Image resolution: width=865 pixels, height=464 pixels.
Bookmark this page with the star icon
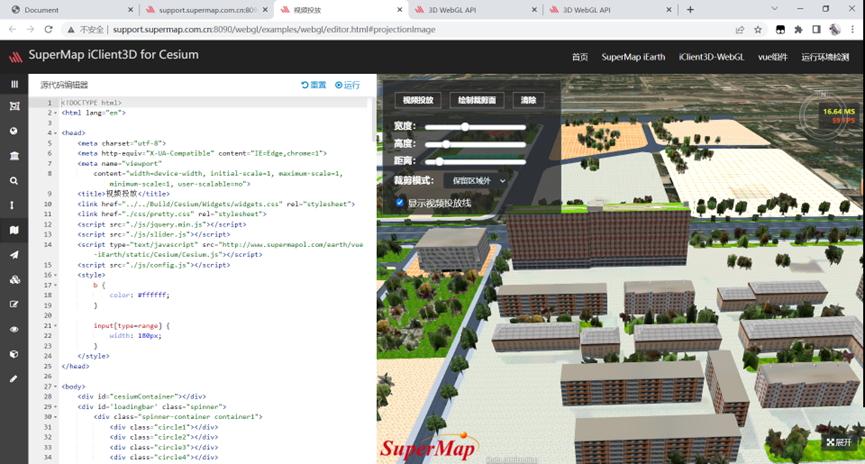point(758,30)
